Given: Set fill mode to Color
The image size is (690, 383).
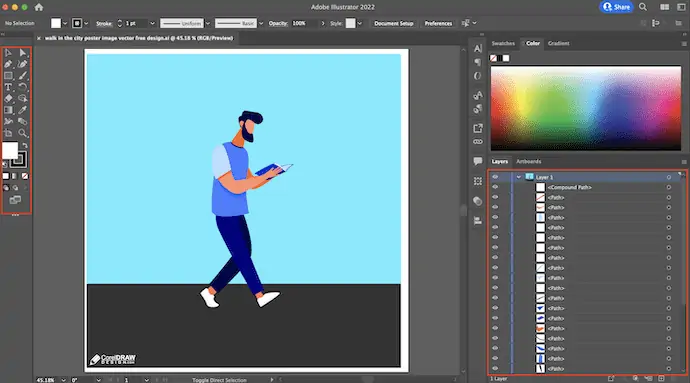Looking at the screenshot, I should pos(6,176).
